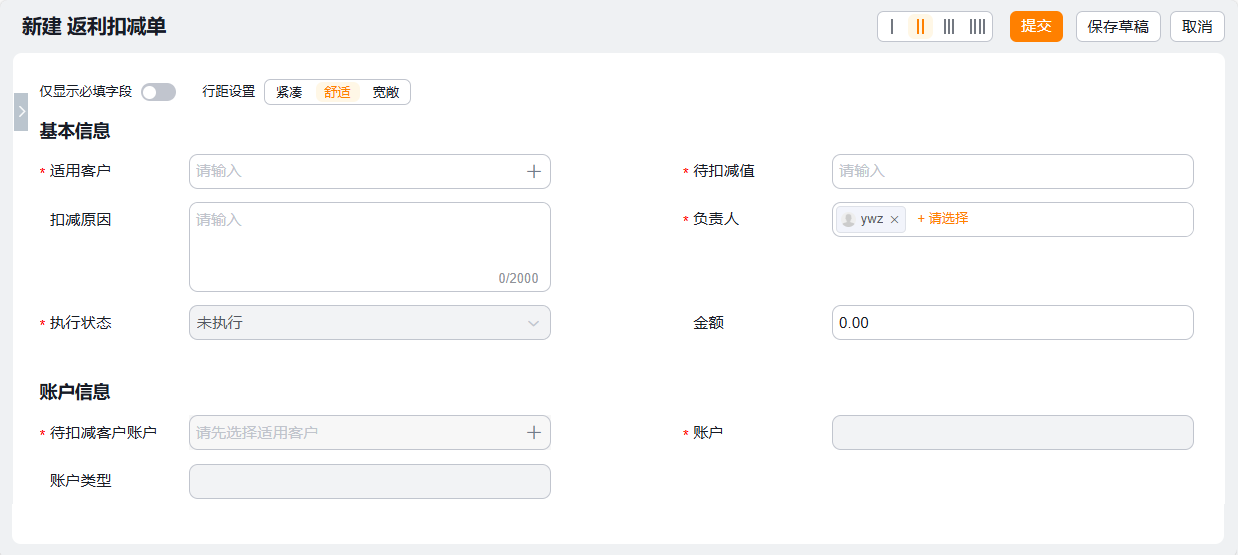
Task: Click + 请选择 link for 负责人
Action: tap(942, 219)
